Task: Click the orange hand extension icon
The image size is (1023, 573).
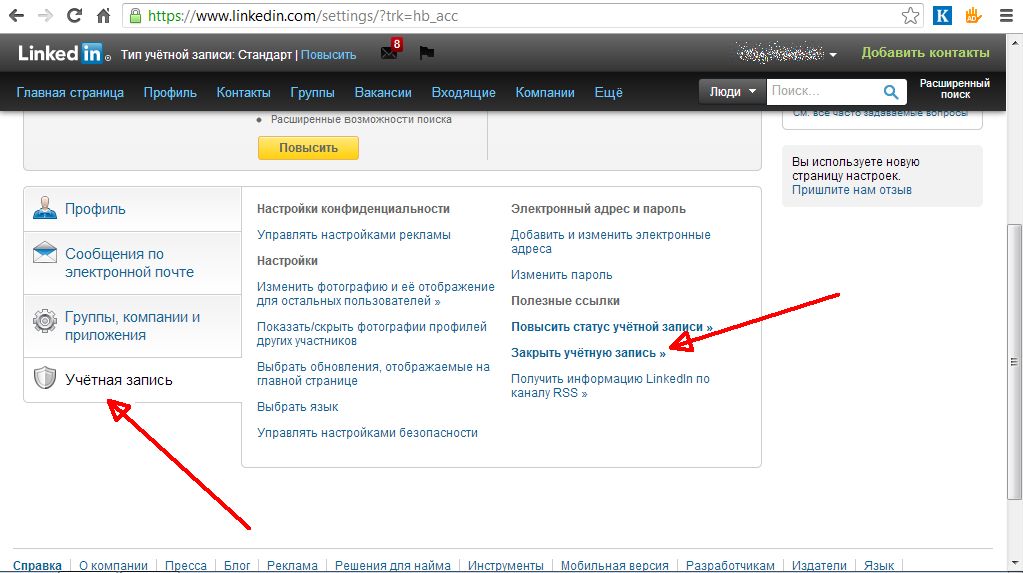Action: click(973, 16)
